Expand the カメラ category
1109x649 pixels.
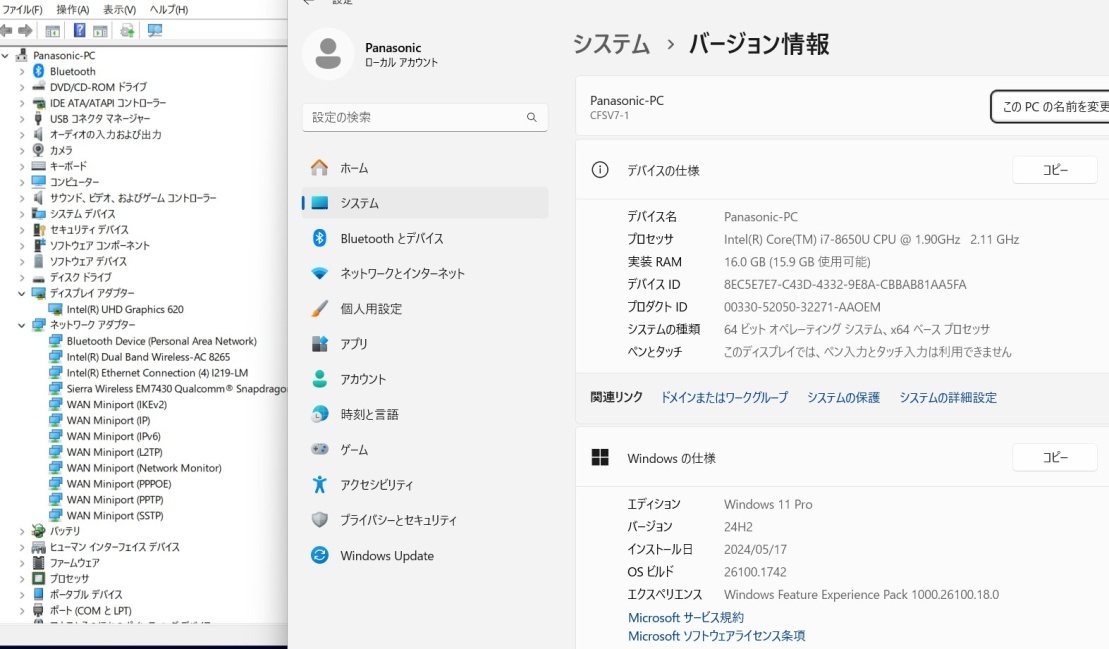click(22, 150)
